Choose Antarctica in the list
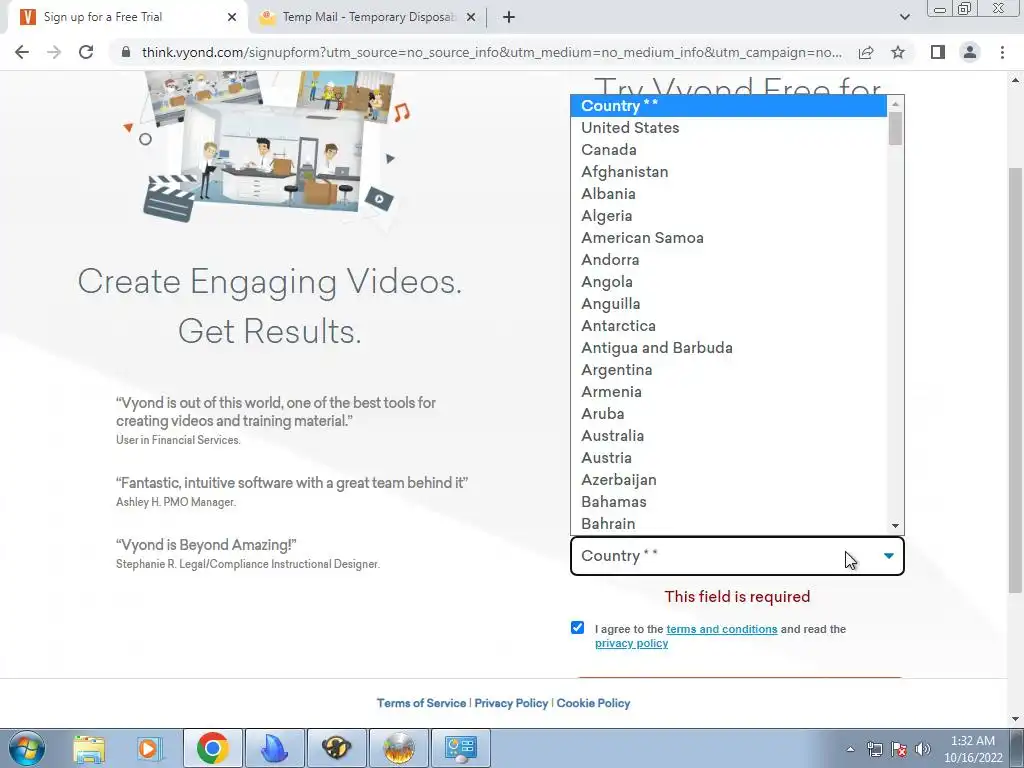The height and width of the screenshot is (768, 1024). click(729, 326)
